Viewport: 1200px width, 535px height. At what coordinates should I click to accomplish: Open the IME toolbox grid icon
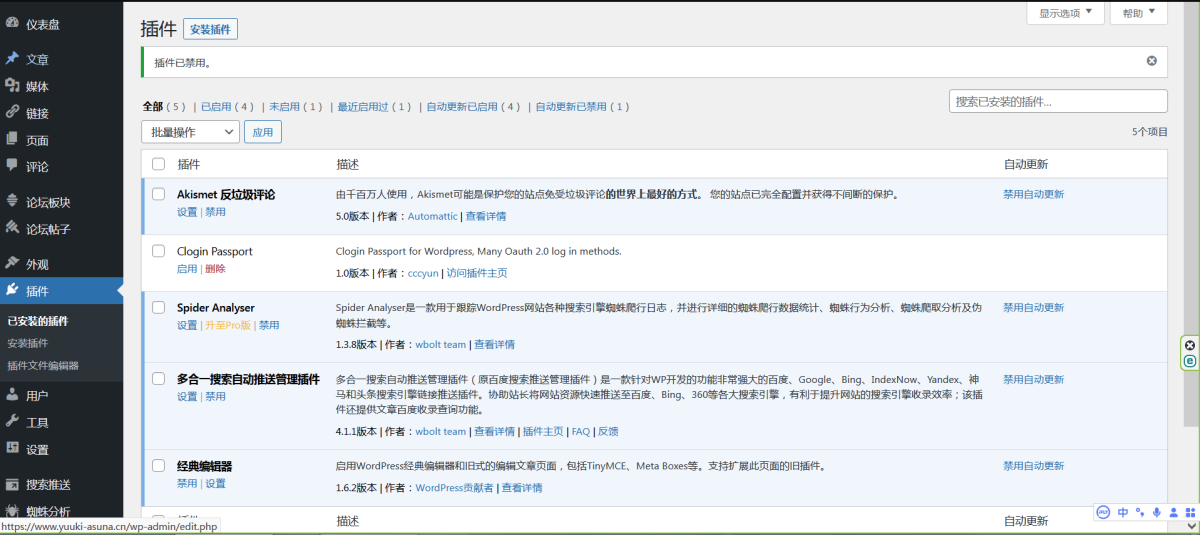[1190, 512]
